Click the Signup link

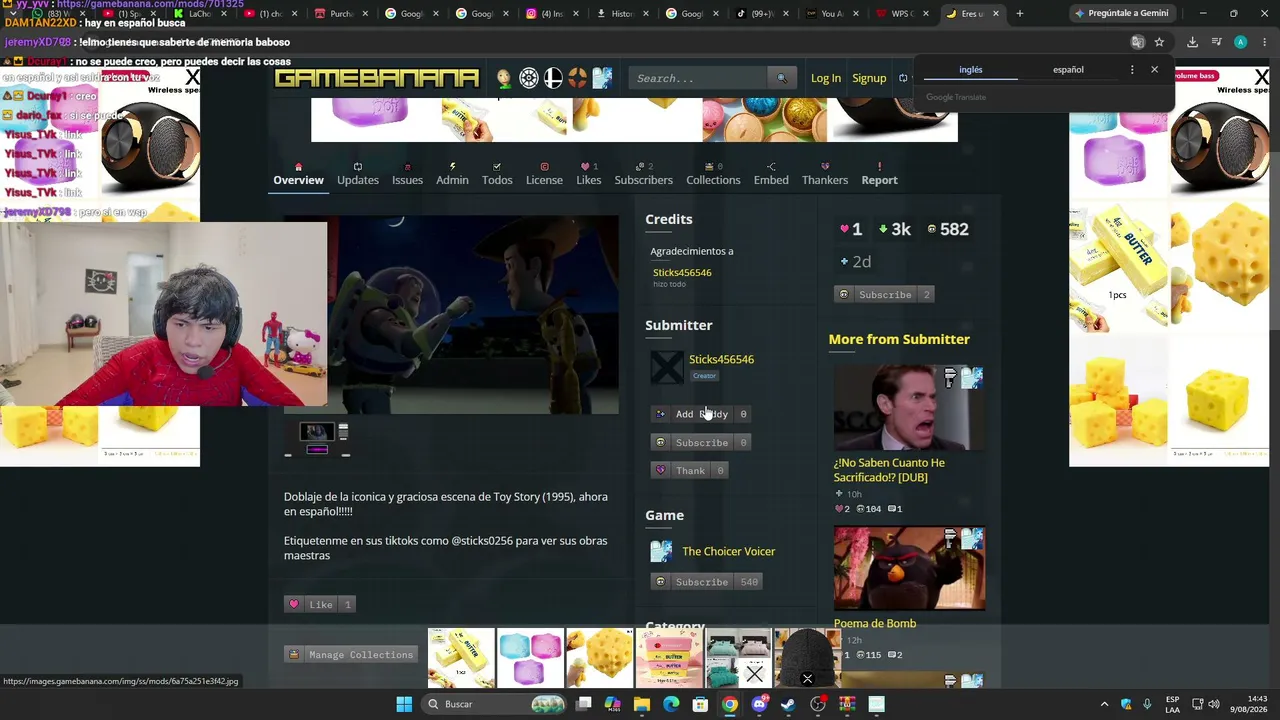click(869, 78)
